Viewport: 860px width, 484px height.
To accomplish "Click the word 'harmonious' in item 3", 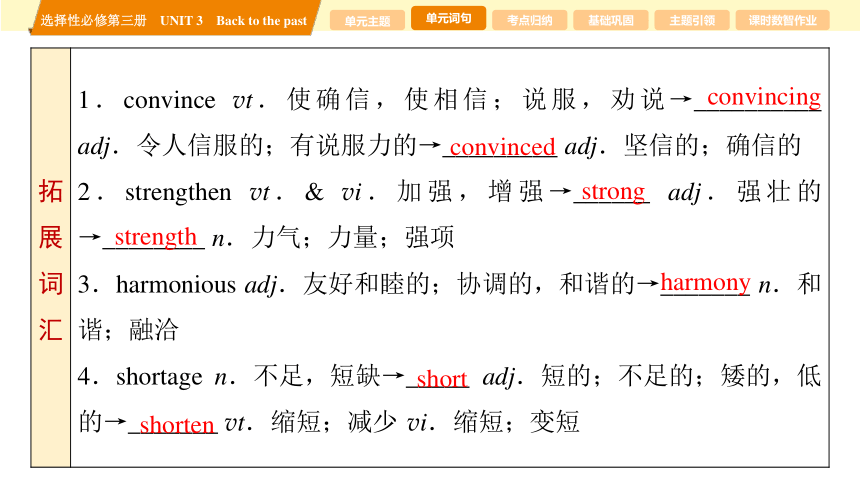I will 176,284.
